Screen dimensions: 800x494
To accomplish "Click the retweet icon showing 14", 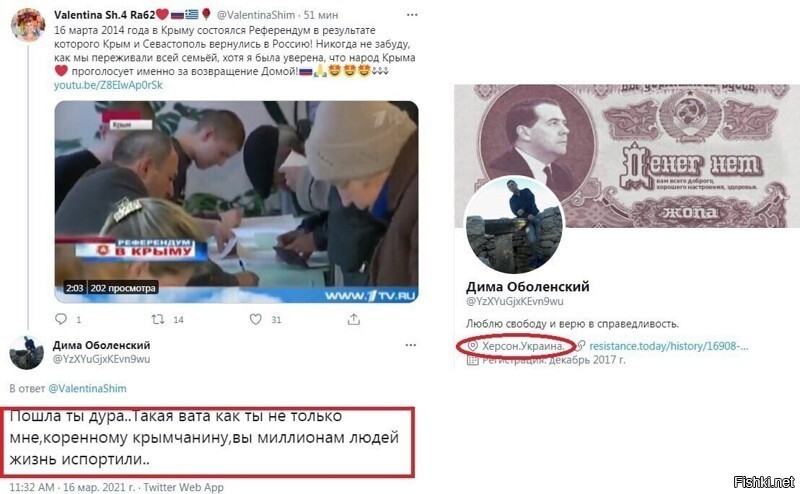I will (158, 319).
